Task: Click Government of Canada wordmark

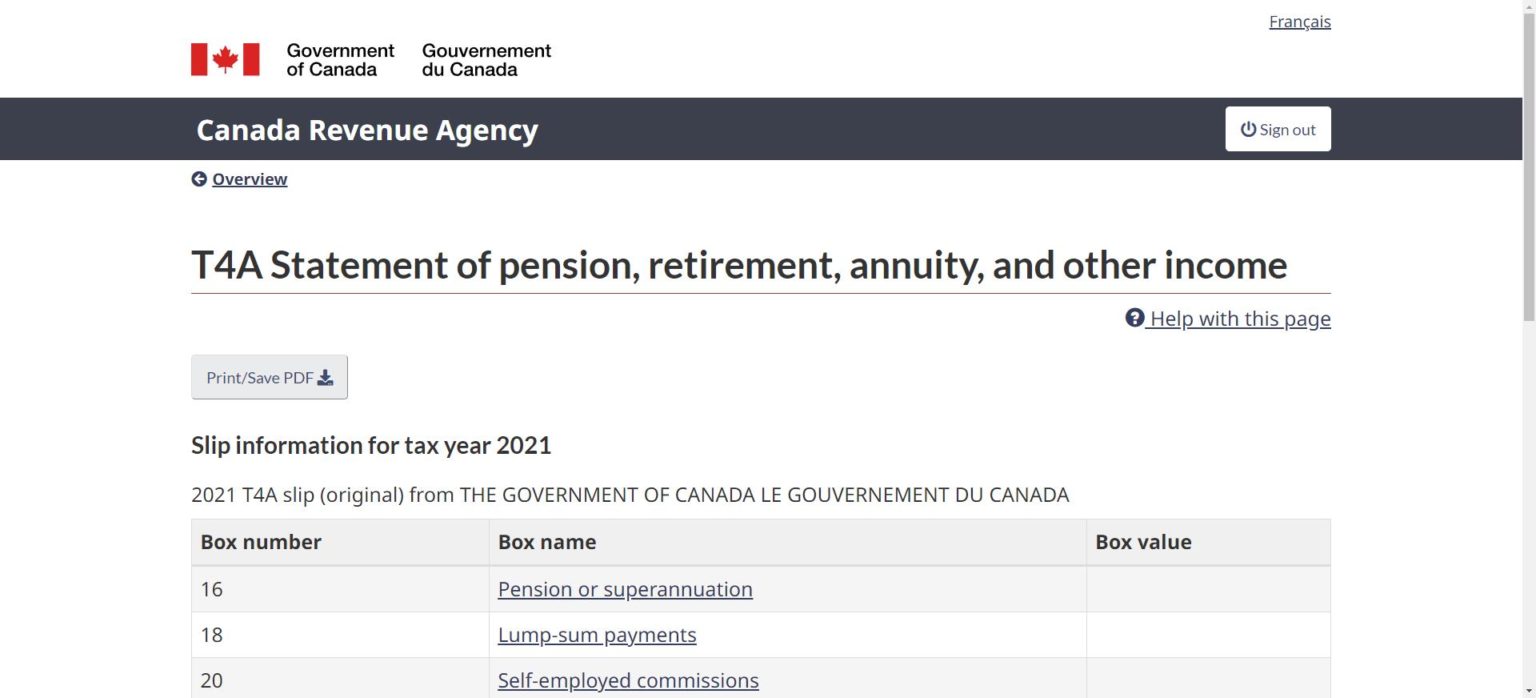Action: coord(340,60)
